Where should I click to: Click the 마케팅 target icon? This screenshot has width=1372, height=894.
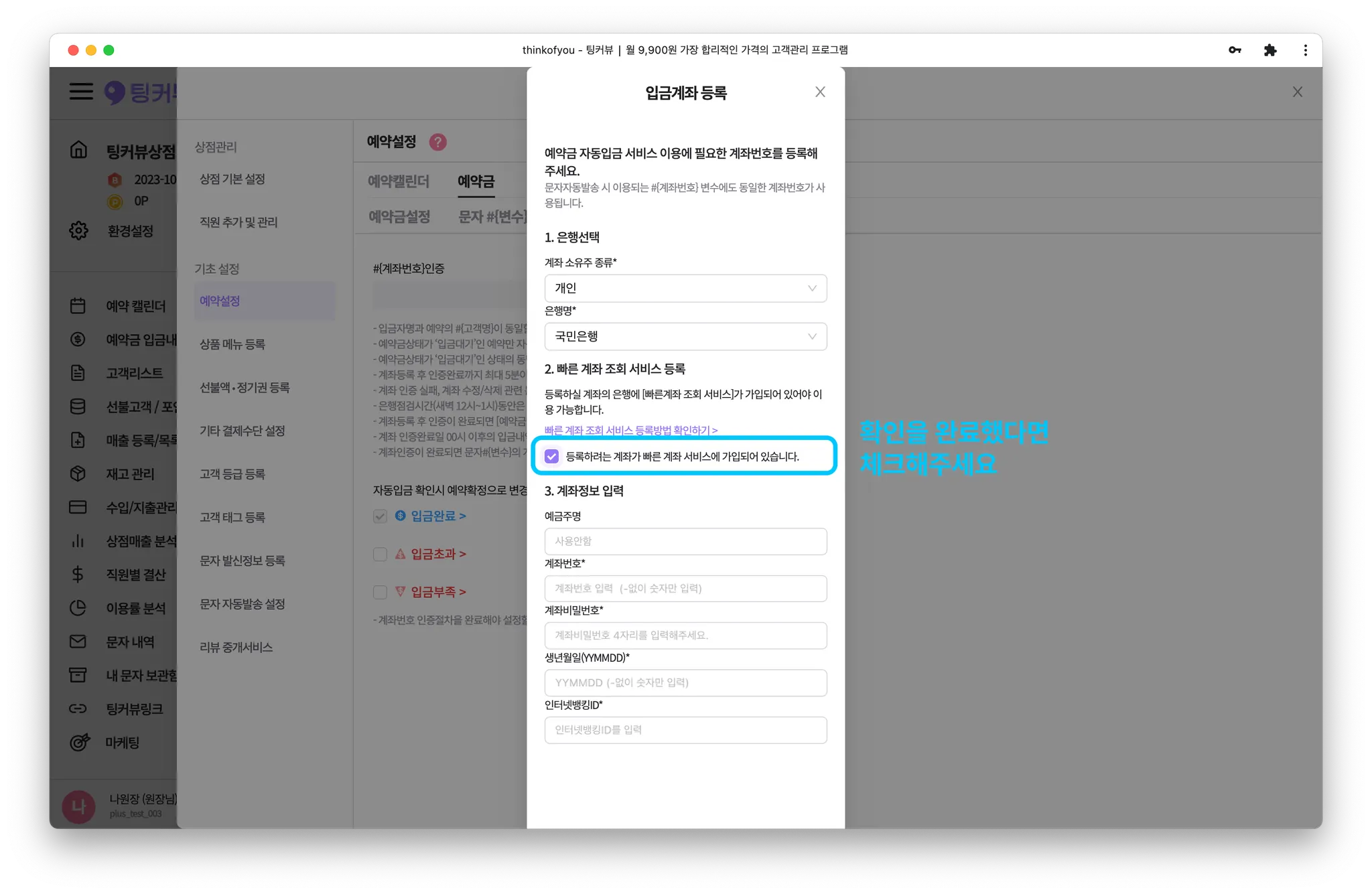click(x=79, y=742)
